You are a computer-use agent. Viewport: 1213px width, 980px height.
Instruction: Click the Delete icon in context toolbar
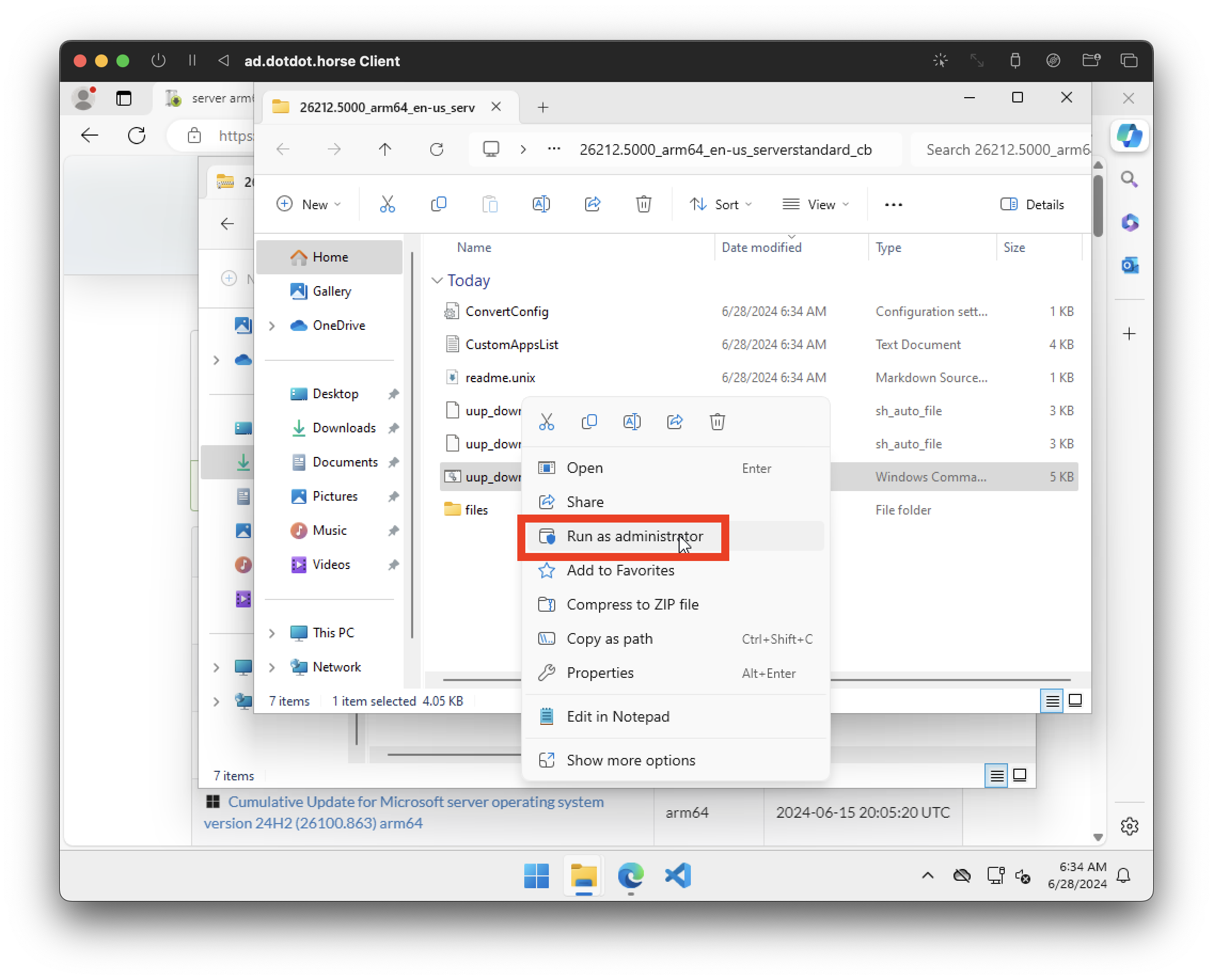(x=718, y=421)
